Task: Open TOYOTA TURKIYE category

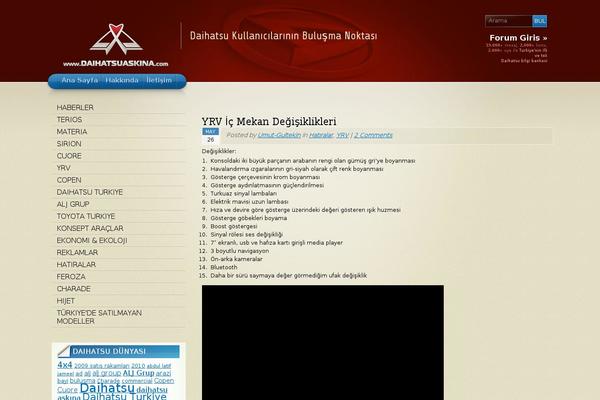Action: [x=86, y=216]
